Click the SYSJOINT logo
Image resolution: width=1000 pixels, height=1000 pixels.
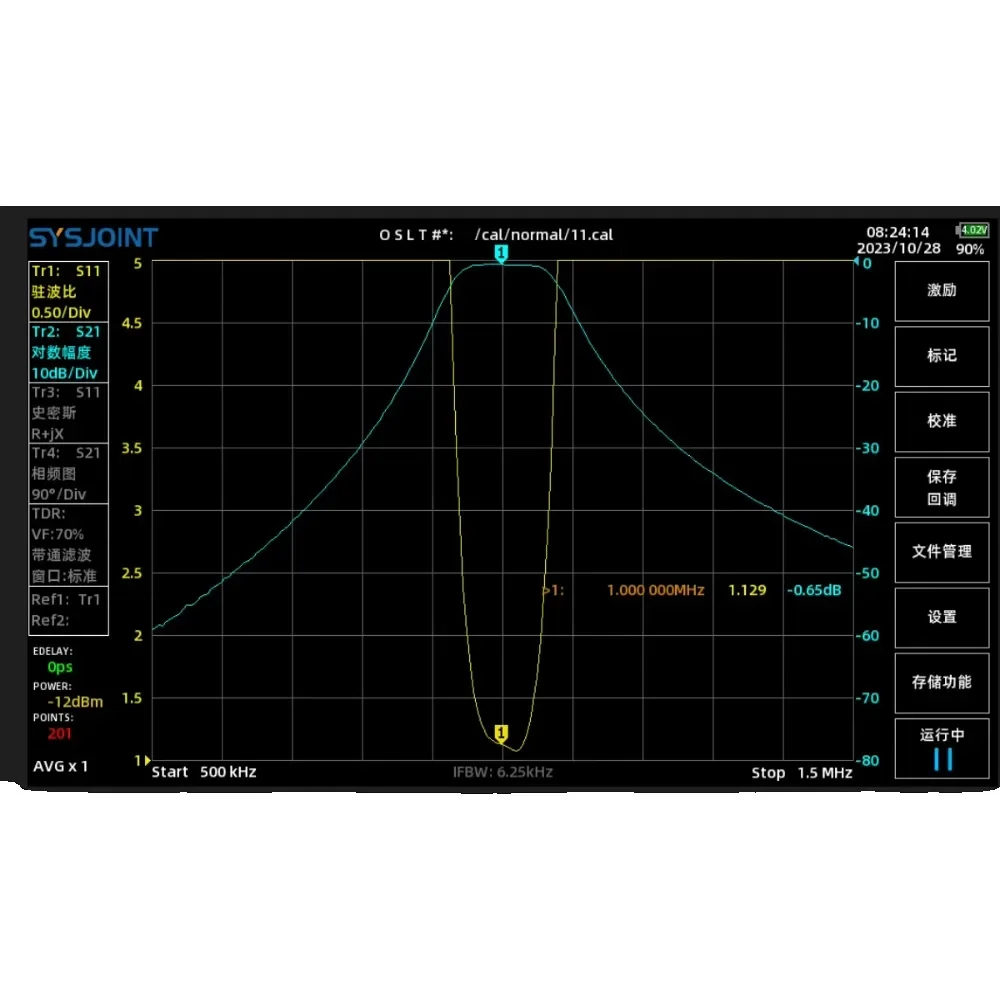[94, 238]
